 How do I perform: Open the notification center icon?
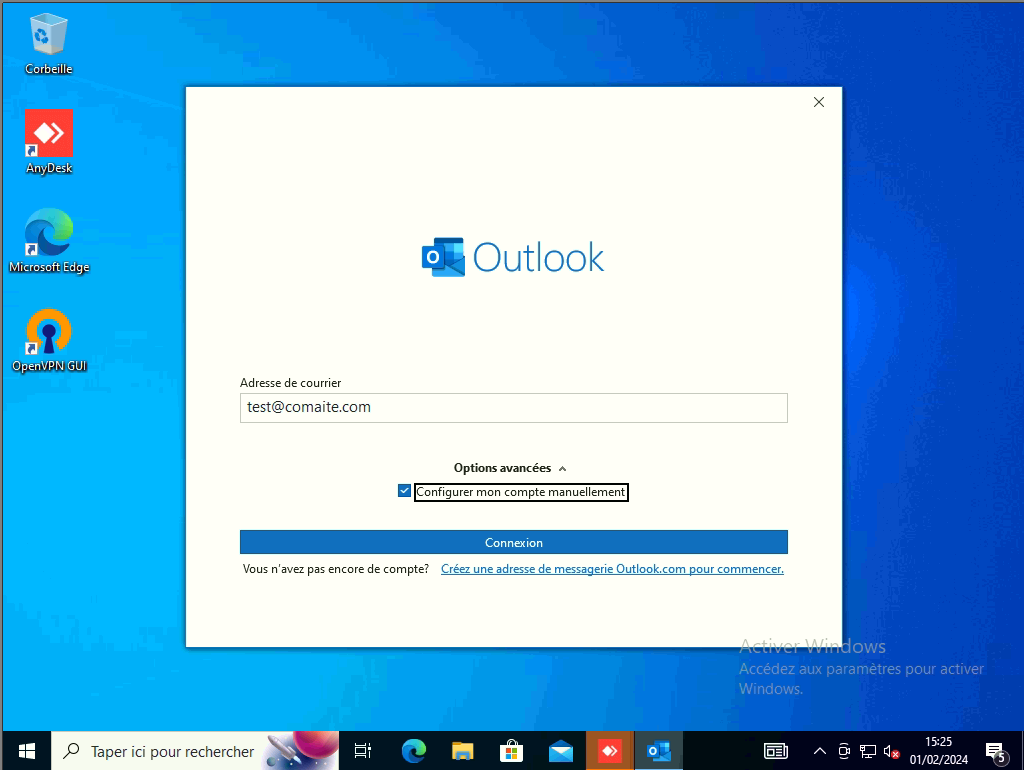[997, 752]
